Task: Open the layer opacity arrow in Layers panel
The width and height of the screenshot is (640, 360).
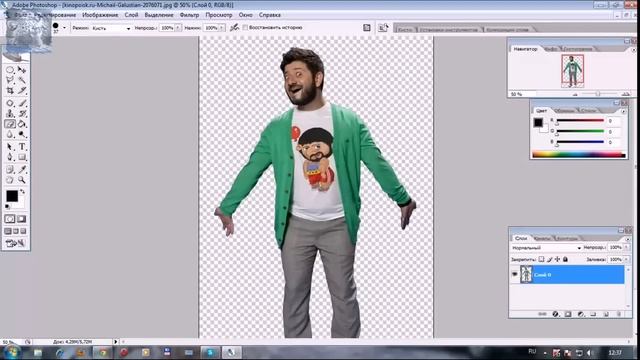Action: click(626, 247)
